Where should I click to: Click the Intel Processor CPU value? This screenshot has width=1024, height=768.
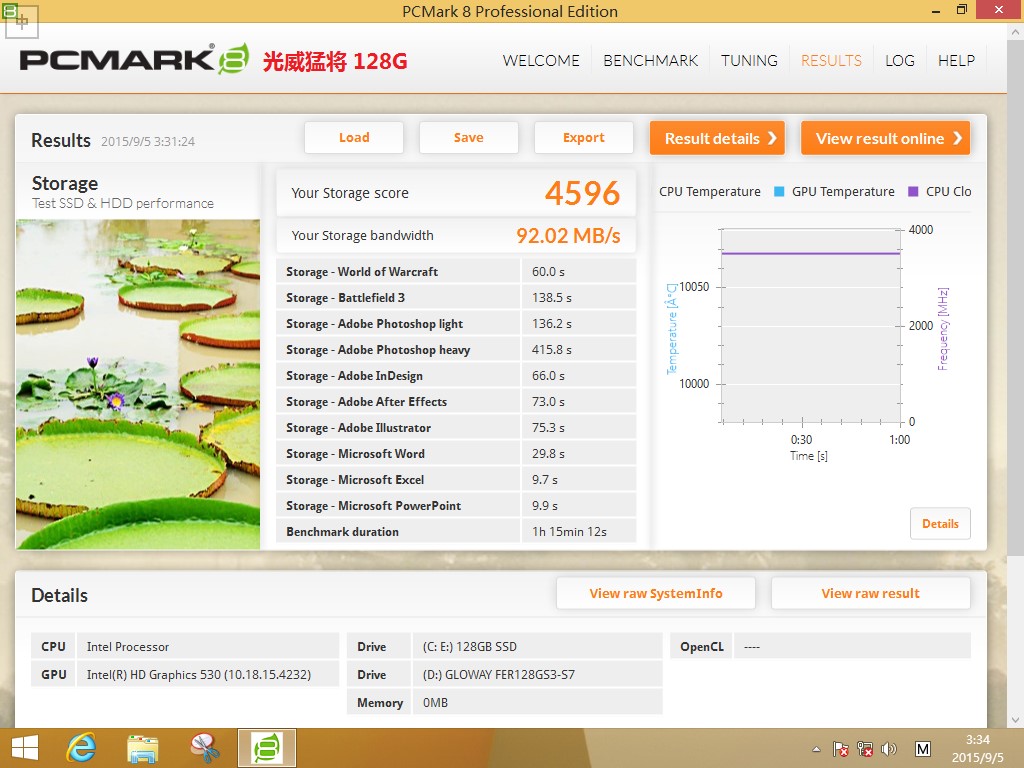click(128, 647)
